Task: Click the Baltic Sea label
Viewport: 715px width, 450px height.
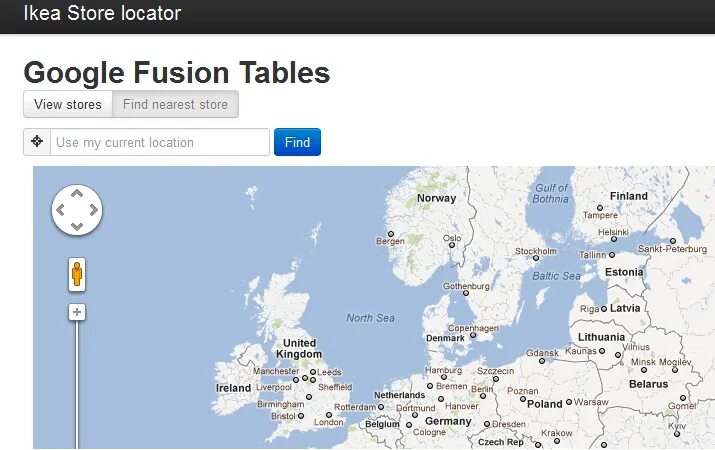Action: tap(556, 276)
